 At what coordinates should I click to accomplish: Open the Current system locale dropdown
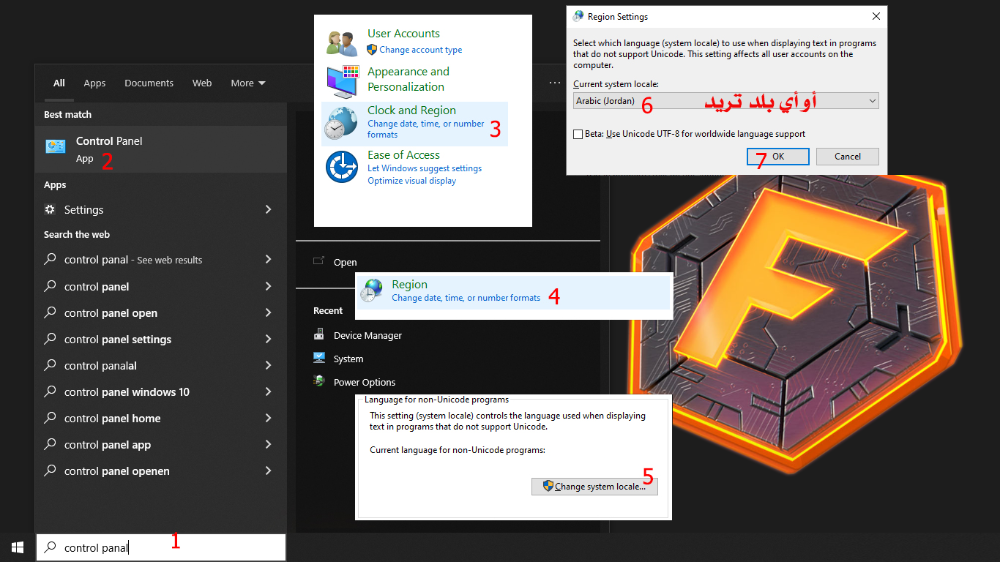[x=726, y=101]
